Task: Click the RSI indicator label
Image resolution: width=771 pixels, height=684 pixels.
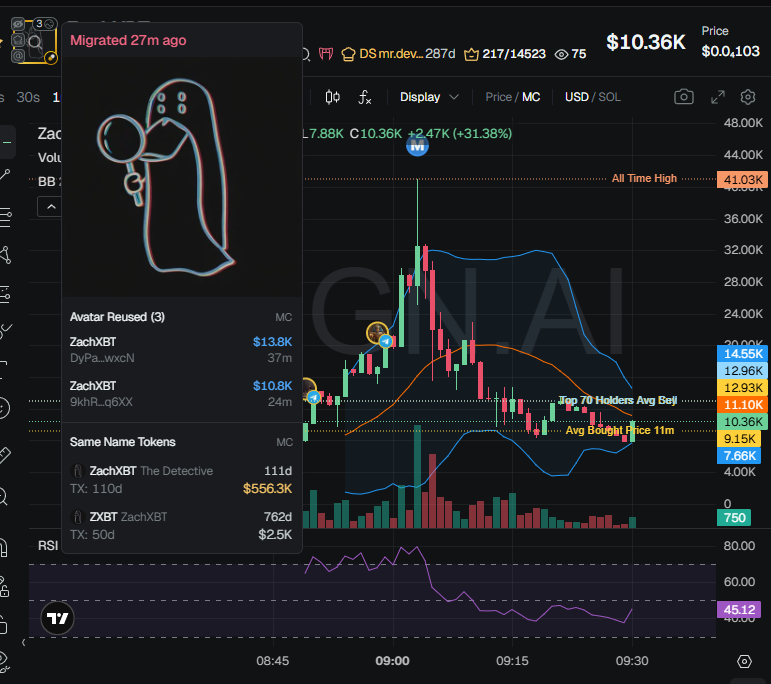Action: [48, 545]
